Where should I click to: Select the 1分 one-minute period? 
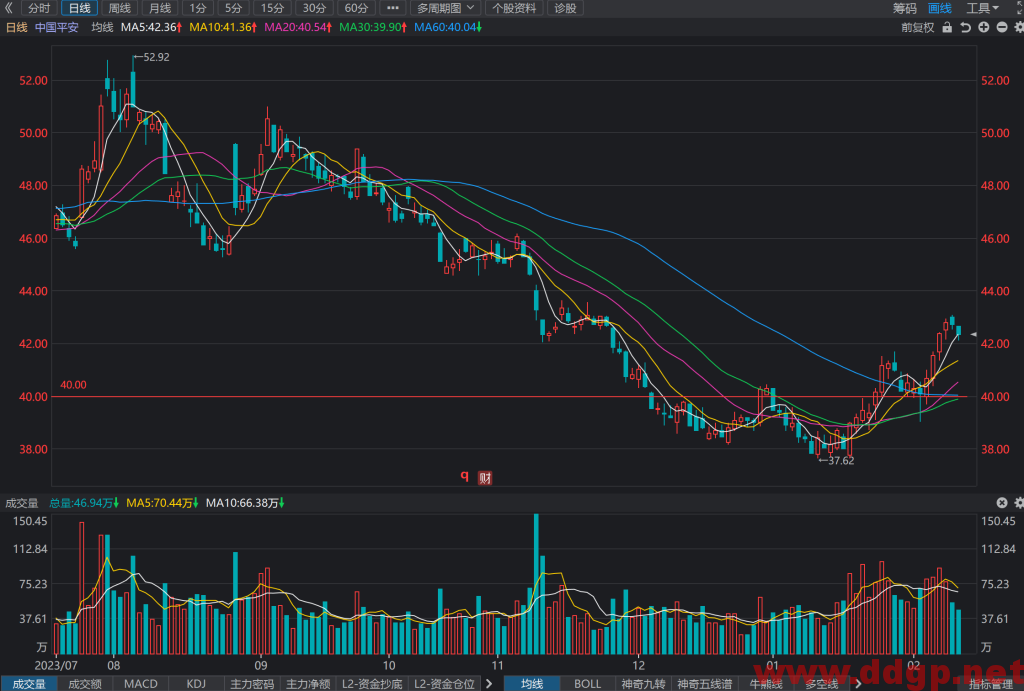click(198, 8)
